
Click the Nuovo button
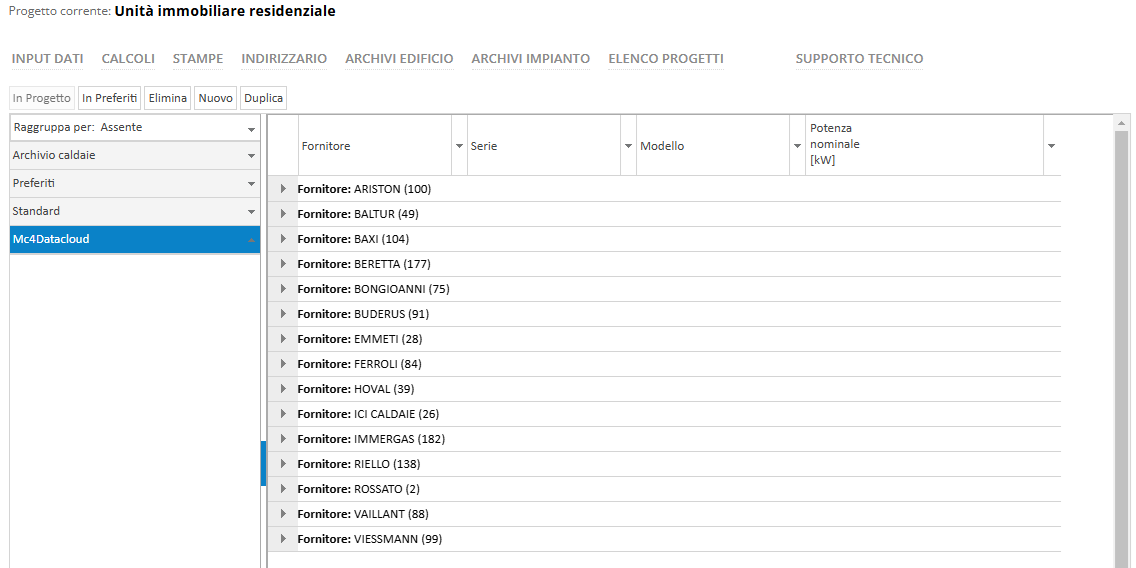pyautogui.click(x=215, y=98)
